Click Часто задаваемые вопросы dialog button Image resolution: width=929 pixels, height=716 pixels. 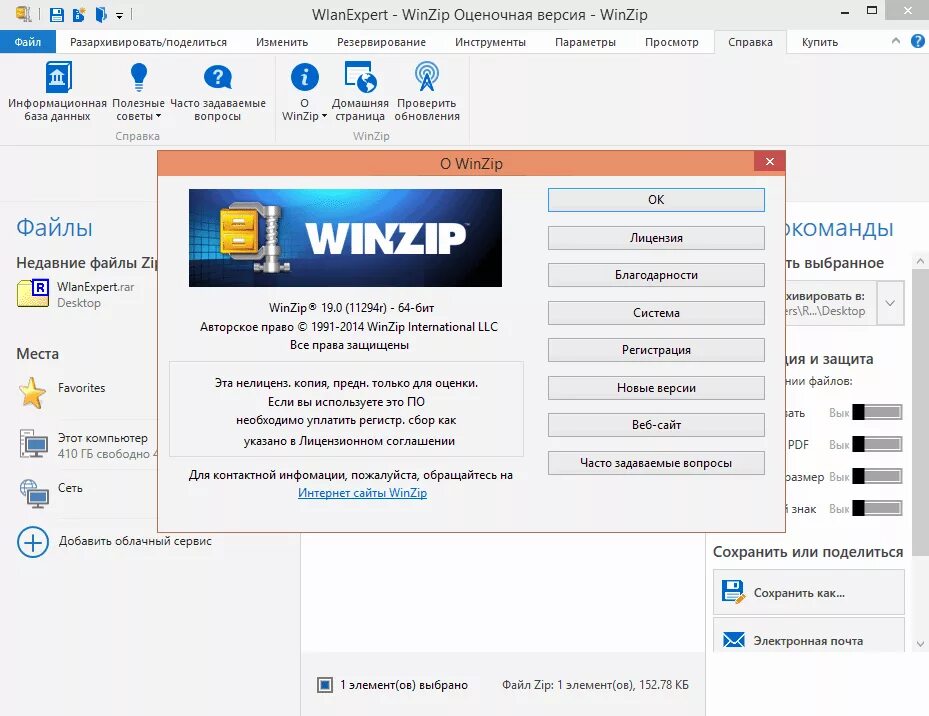click(x=656, y=463)
